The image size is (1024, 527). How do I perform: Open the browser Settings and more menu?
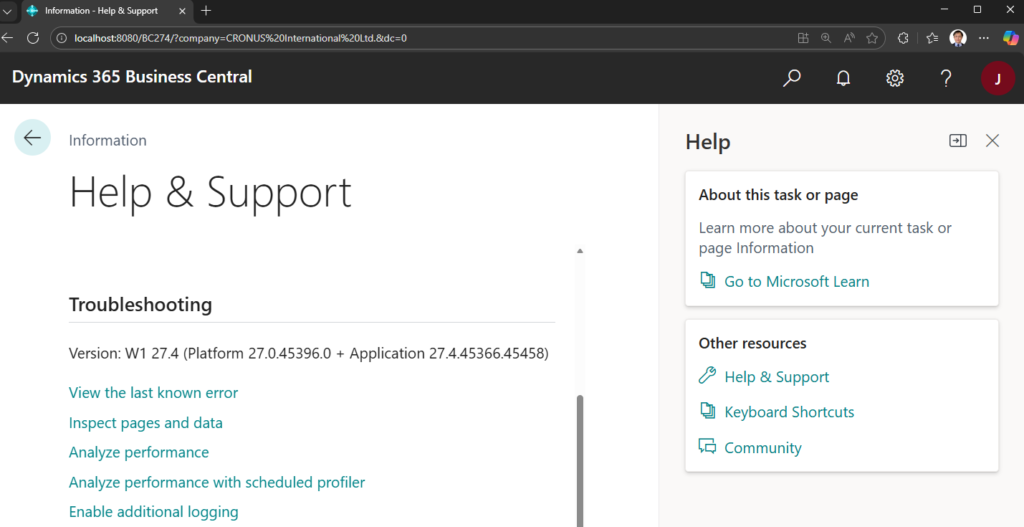pos(983,38)
